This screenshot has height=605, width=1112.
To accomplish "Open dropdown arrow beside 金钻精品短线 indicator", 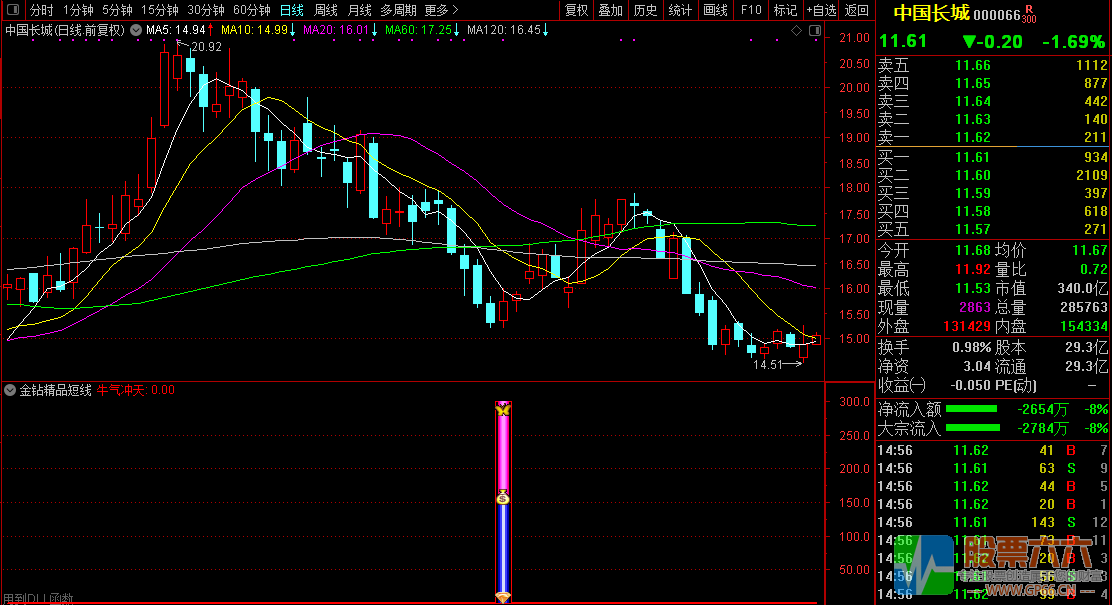I will (11, 390).
